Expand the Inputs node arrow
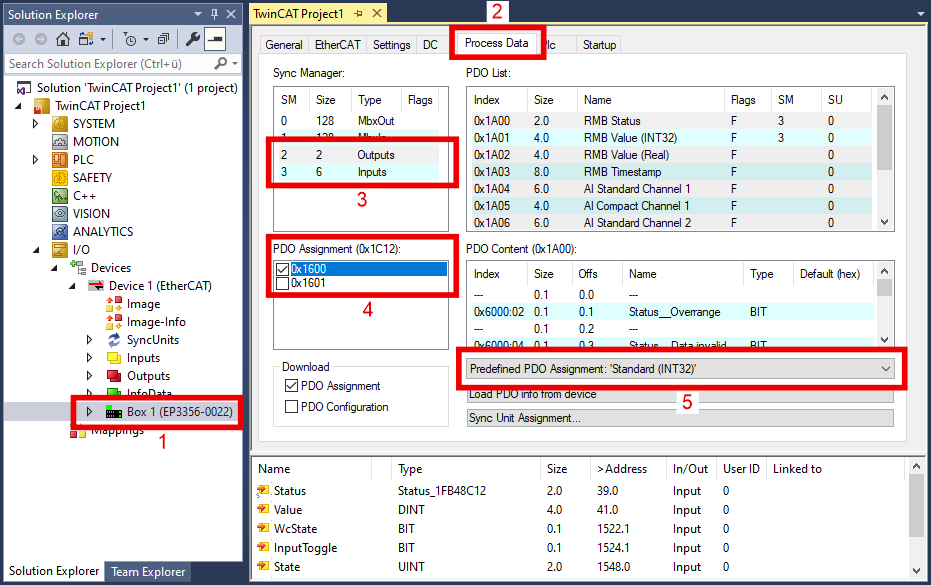The image size is (931, 585). point(89,358)
